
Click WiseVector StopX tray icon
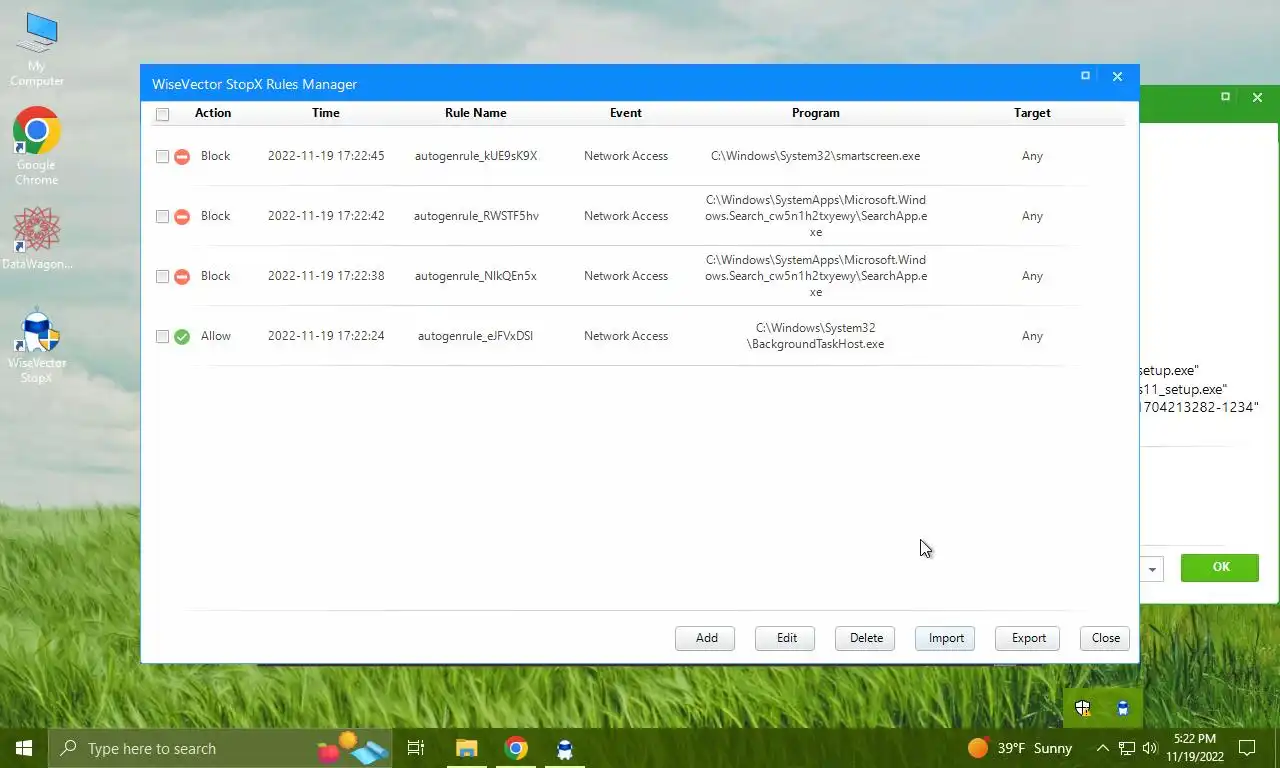(x=1123, y=708)
